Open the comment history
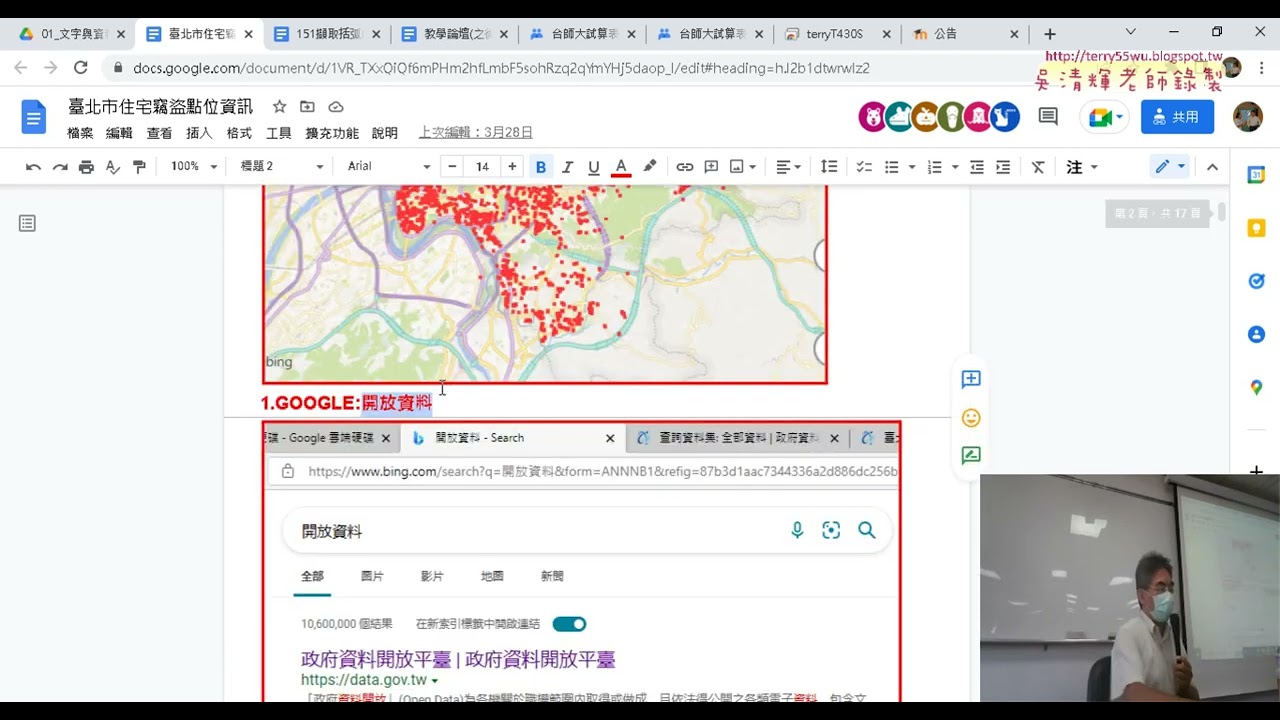This screenshot has width=1280, height=720. point(1048,117)
